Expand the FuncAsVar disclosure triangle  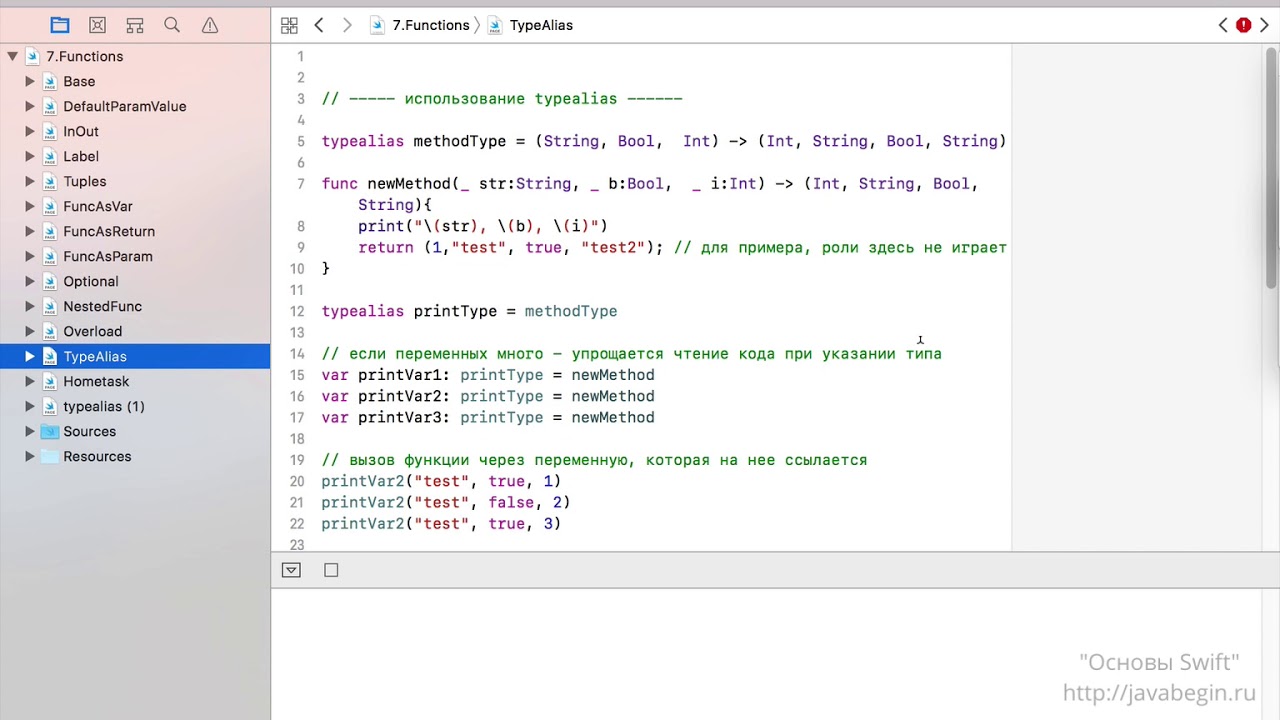click(x=30, y=206)
